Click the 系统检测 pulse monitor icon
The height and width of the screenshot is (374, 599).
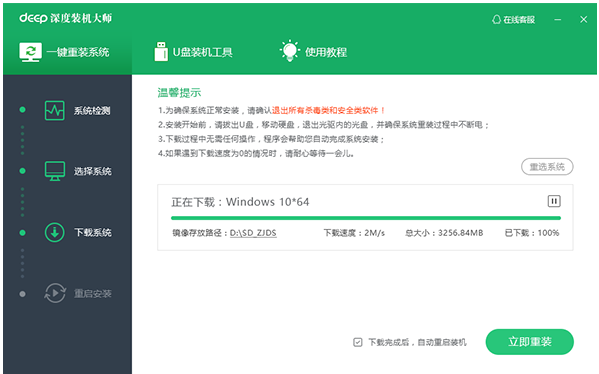point(55,110)
